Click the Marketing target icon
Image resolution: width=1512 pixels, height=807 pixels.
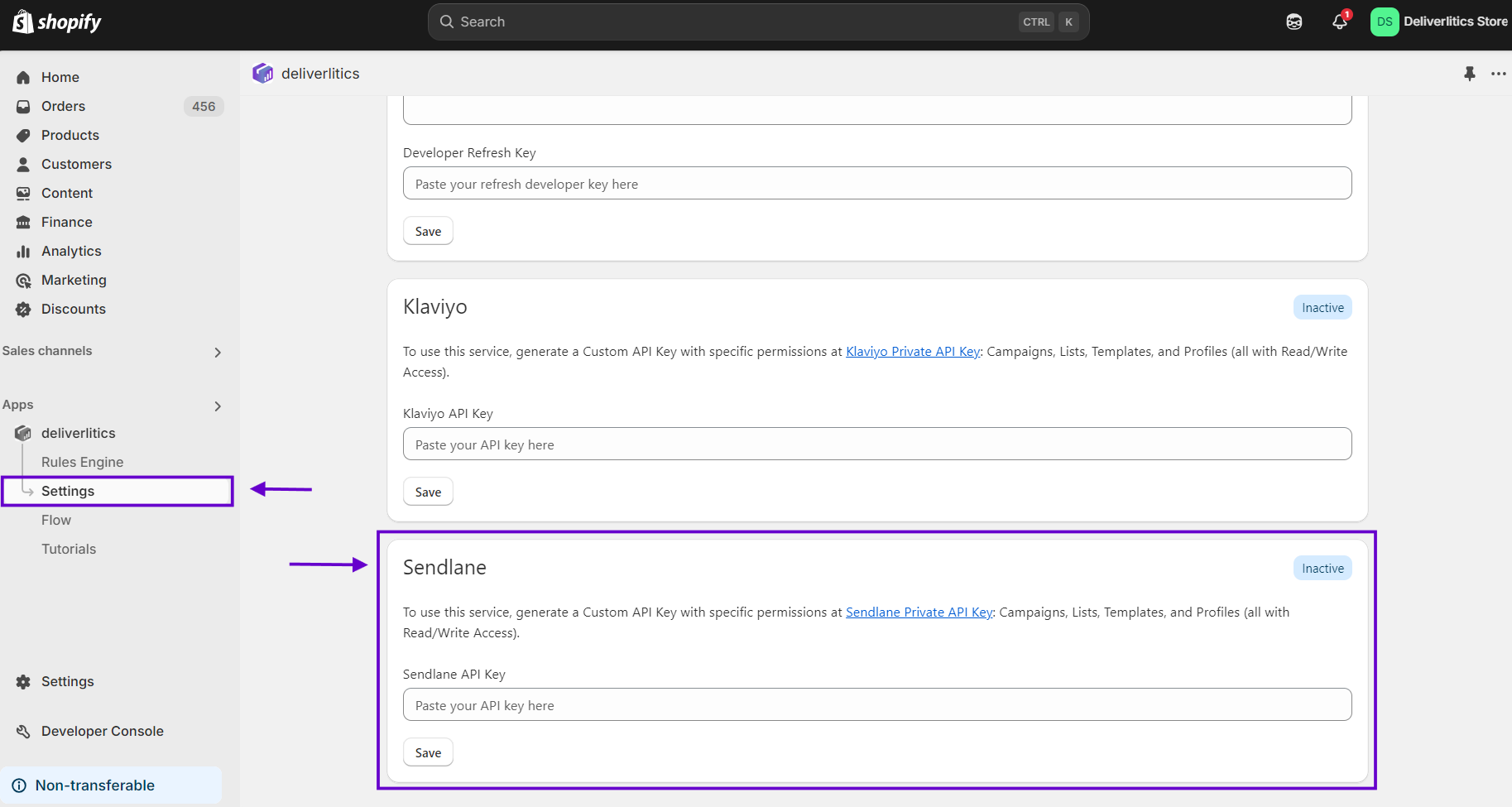[x=23, y=281]
